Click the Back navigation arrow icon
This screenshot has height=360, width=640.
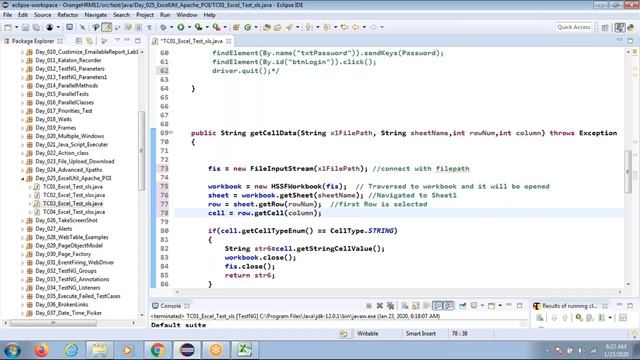[x=356, y=27]
